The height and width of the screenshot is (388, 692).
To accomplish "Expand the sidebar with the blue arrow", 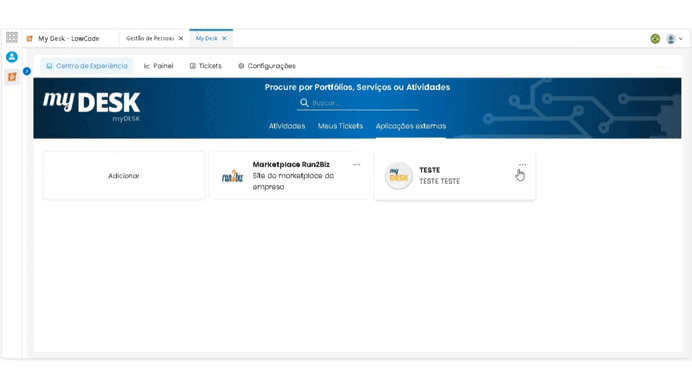I will click(x=27, y=71).
